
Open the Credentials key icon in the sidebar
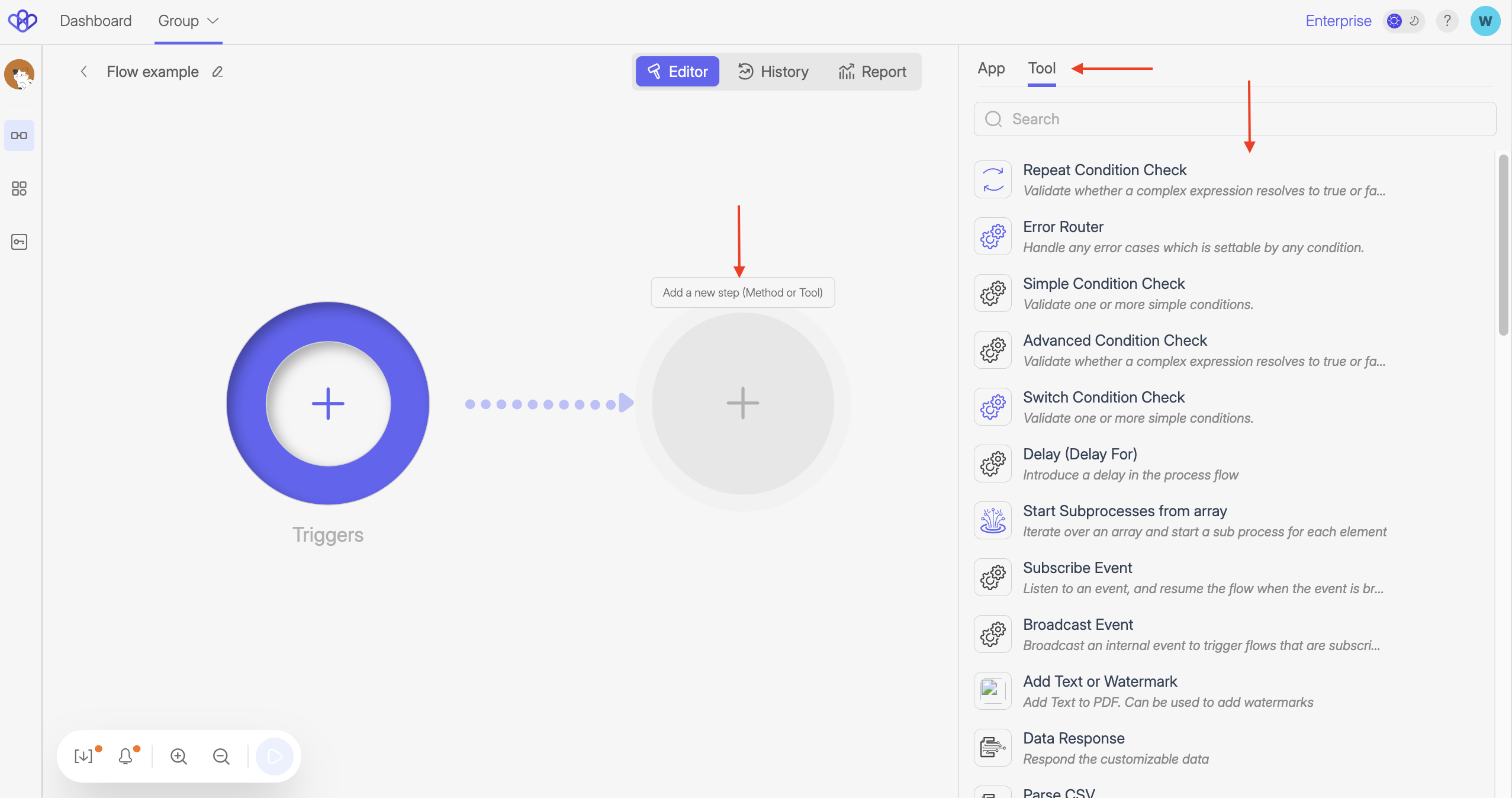[20, 242]
